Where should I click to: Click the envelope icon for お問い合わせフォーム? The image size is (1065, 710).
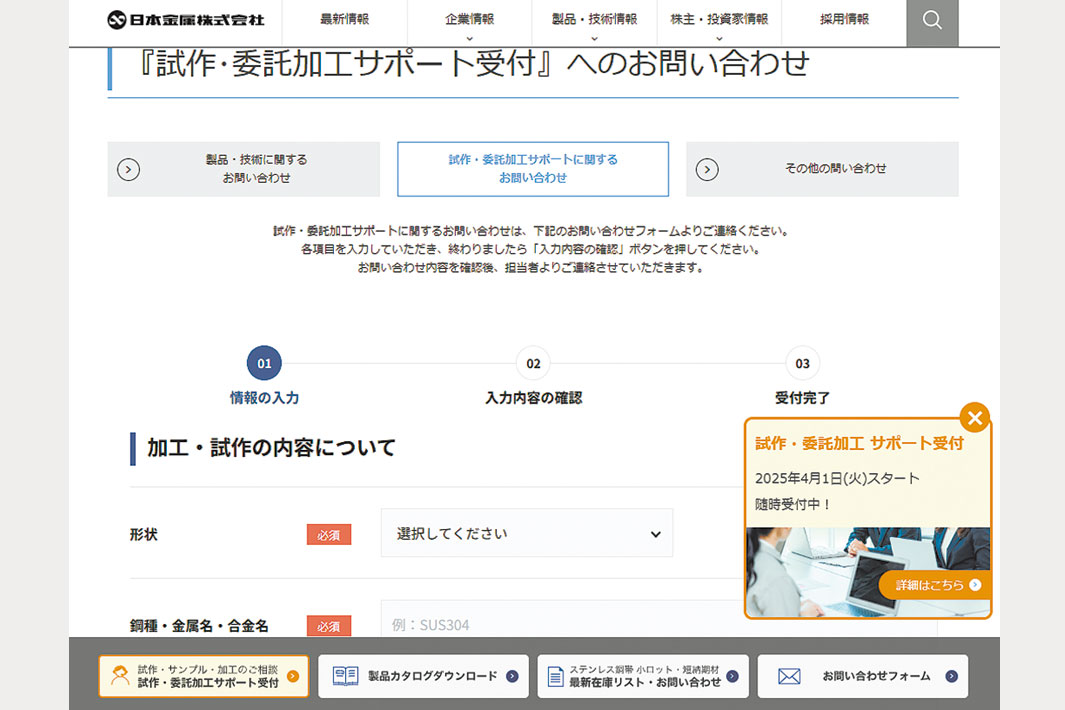click(789, 677)
